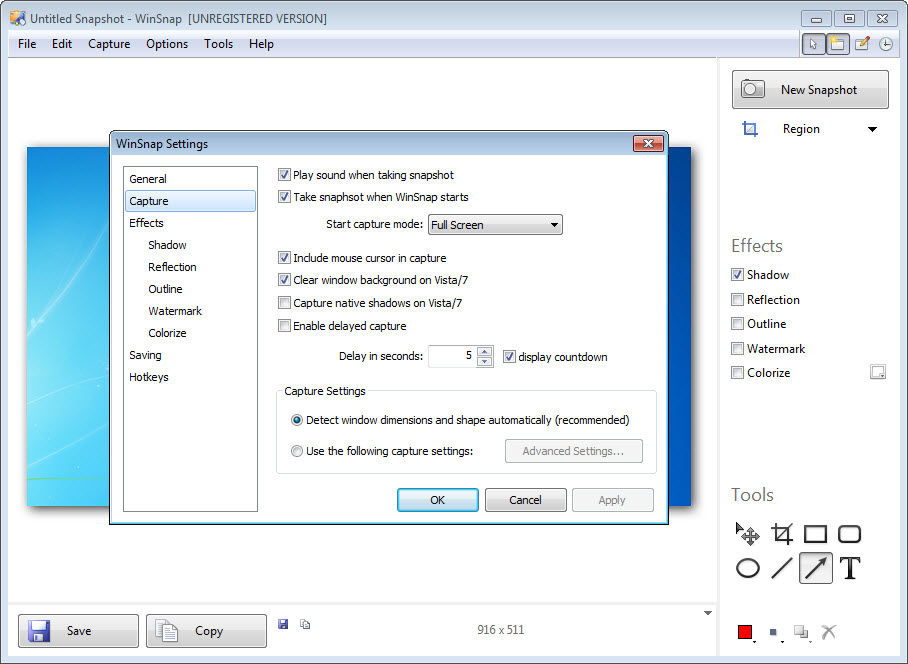
Task: Select the square-cornered Rectangle tool
Action: 815,534
